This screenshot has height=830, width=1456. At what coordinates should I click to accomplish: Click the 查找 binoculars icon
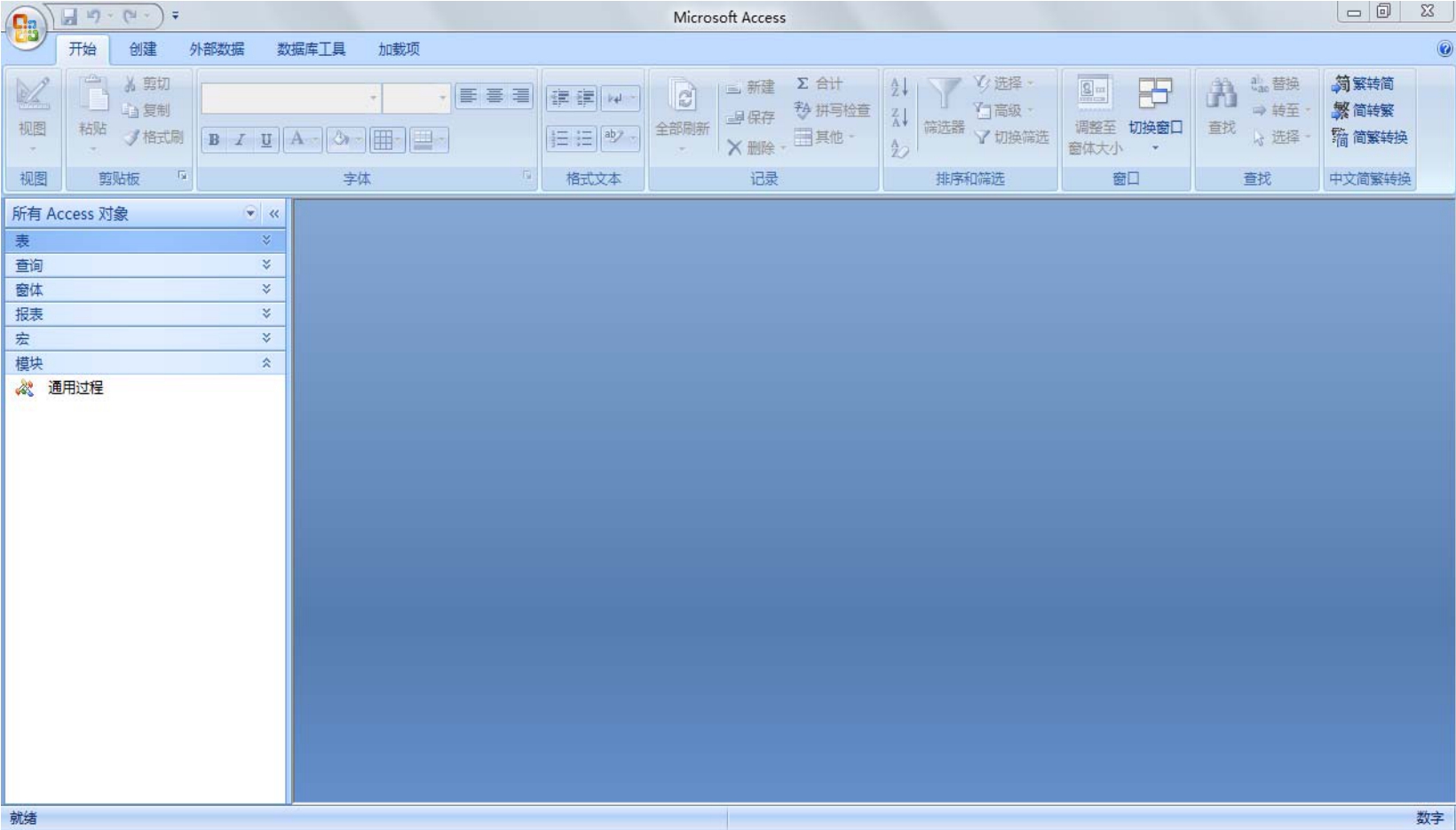tap(1222, 93)
